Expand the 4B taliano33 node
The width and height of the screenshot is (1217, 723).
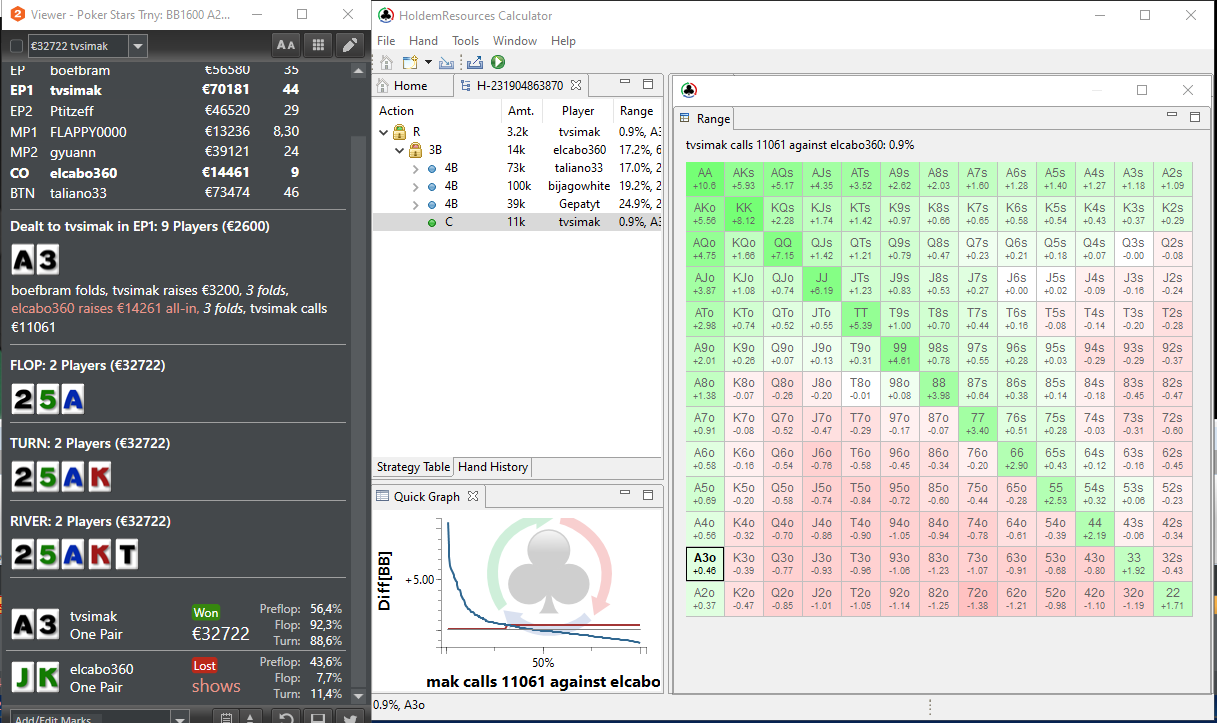(415, 168)
